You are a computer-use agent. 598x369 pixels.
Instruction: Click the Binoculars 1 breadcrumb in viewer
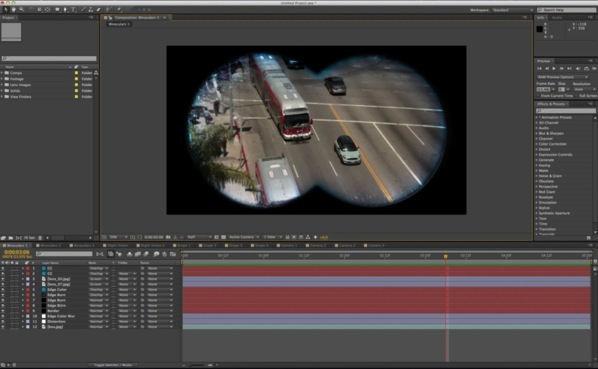(119, 24)
